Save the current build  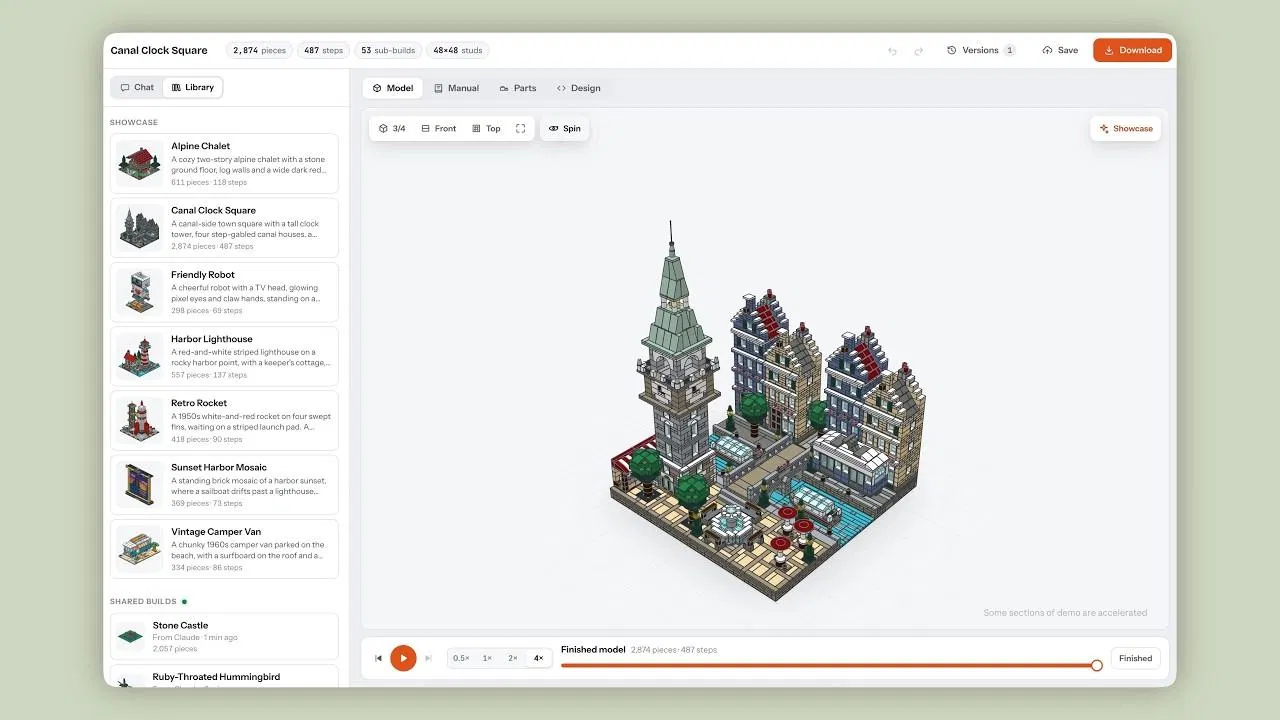[1060, 51]
